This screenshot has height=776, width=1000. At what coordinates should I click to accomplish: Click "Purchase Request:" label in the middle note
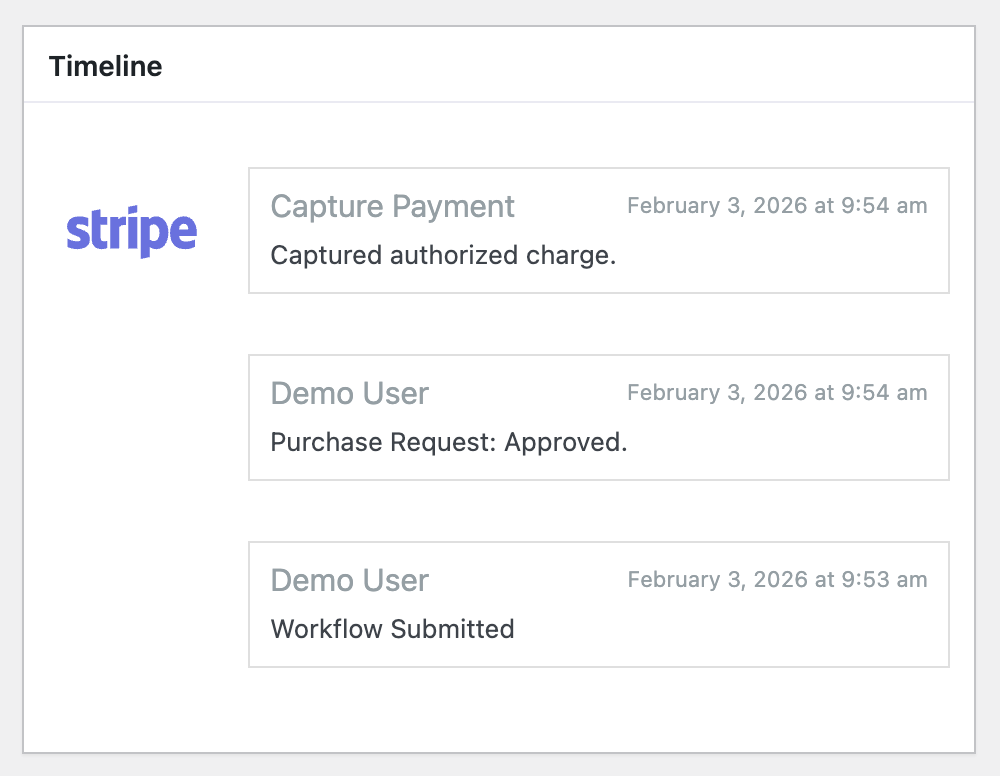pos(384,442)
